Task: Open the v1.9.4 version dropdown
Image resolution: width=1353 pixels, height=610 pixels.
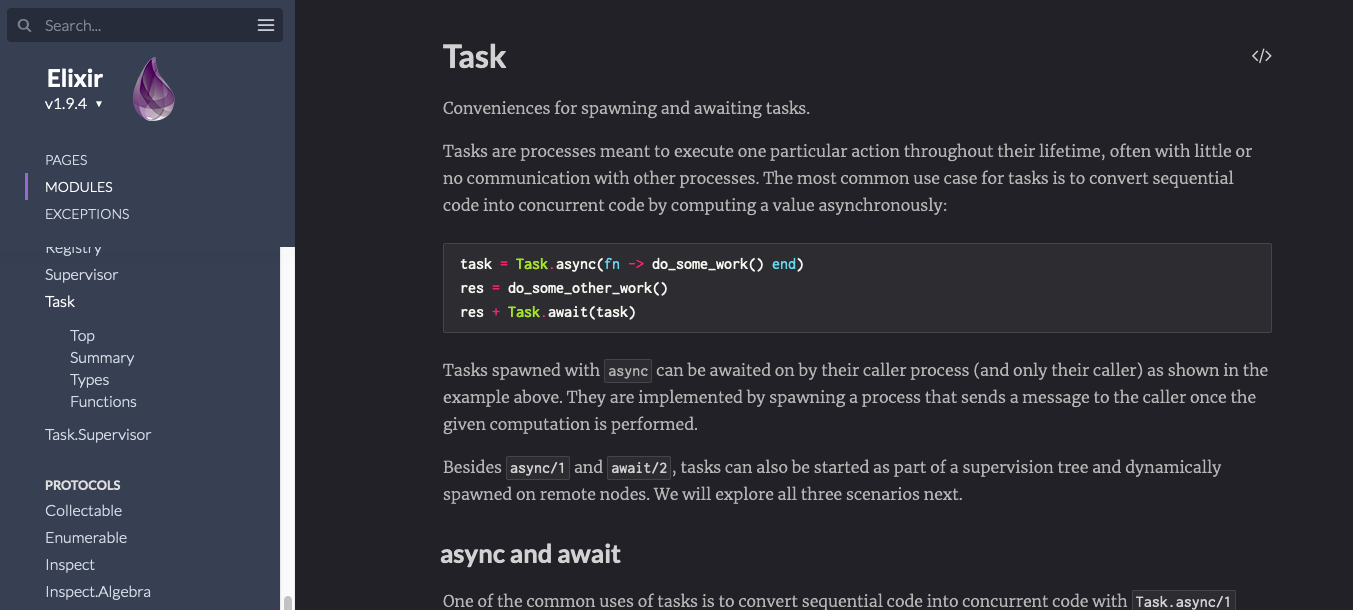Action: [x=74, y=104]
